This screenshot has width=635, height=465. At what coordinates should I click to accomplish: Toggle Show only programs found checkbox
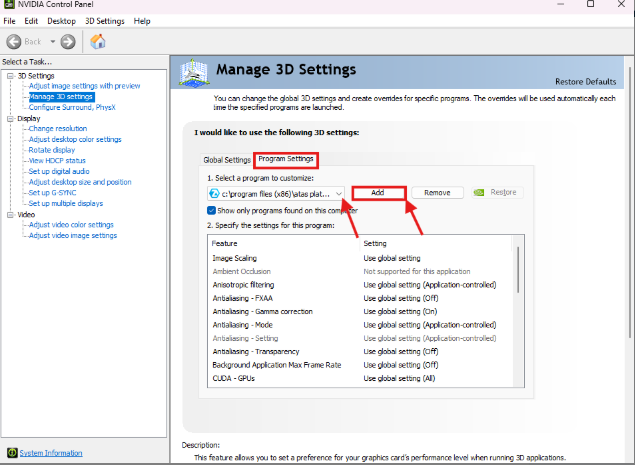pyautogui.click(x=211, y=210)
